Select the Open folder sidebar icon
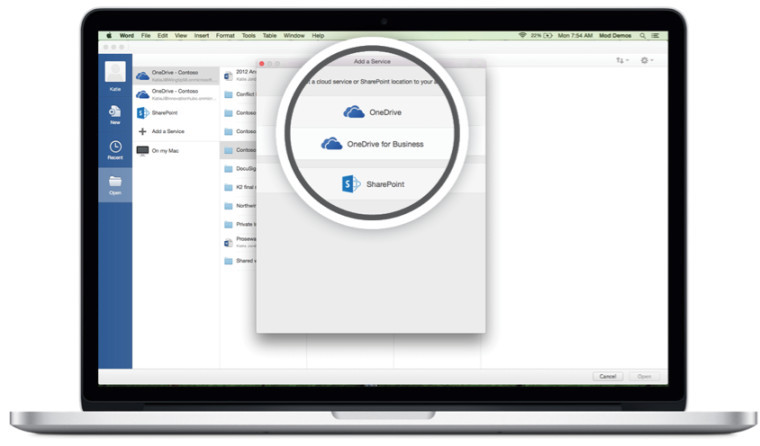Screen dimensions: 760x446 tap(115, 185)
